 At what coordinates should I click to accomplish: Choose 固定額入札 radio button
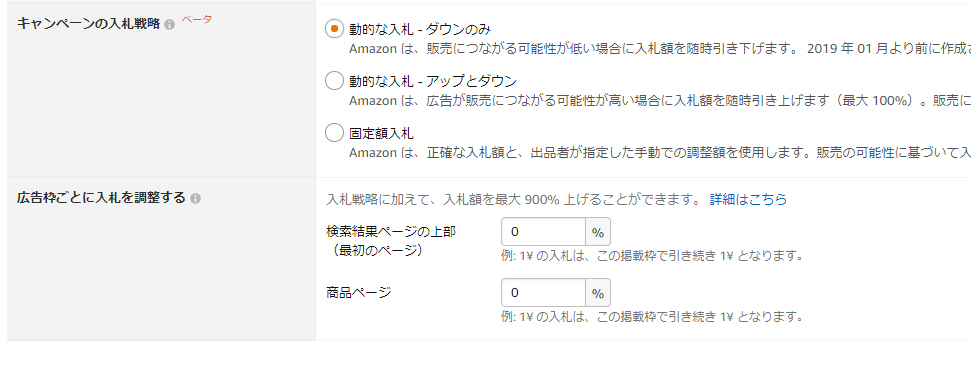pyautogui.click(x=334, y=132)
